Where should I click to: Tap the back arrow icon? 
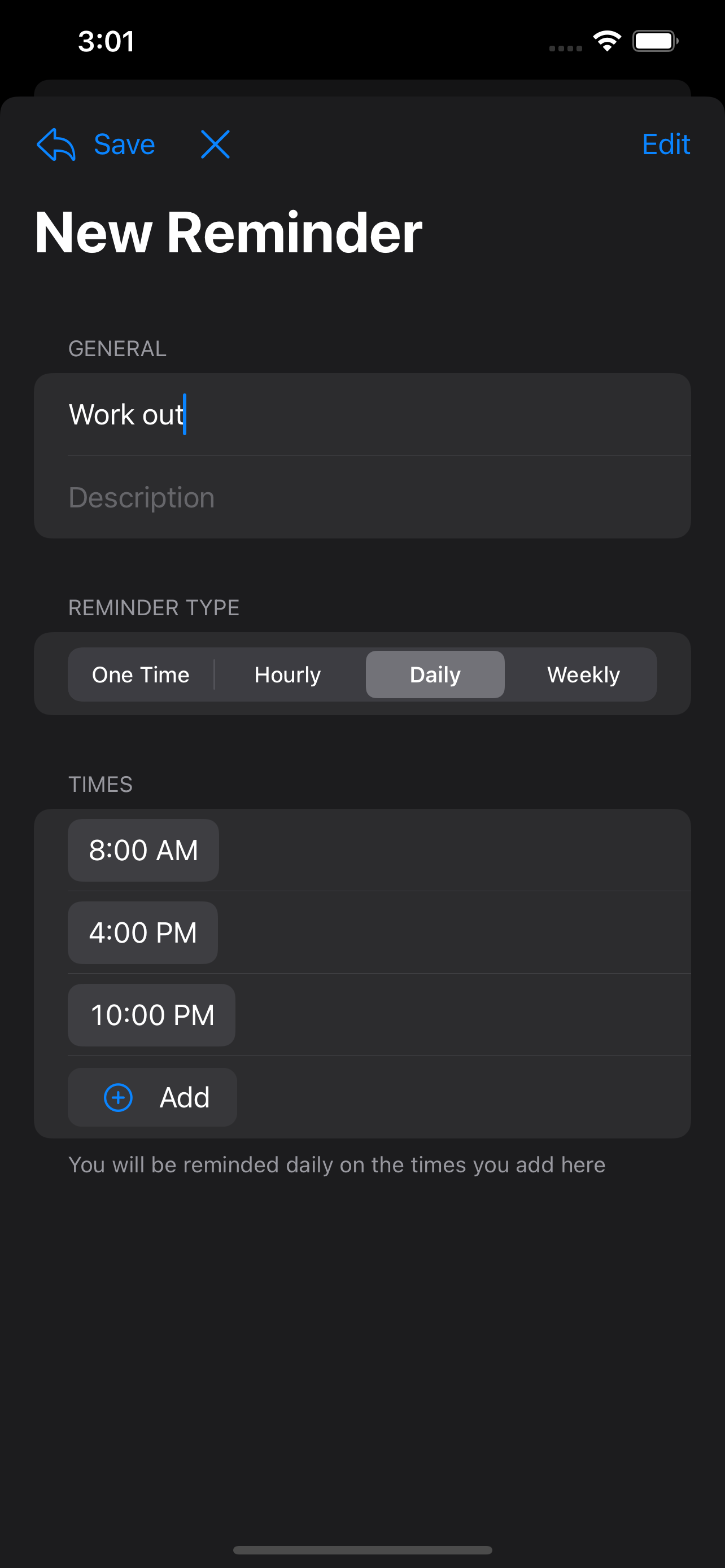tap(56, 145)
